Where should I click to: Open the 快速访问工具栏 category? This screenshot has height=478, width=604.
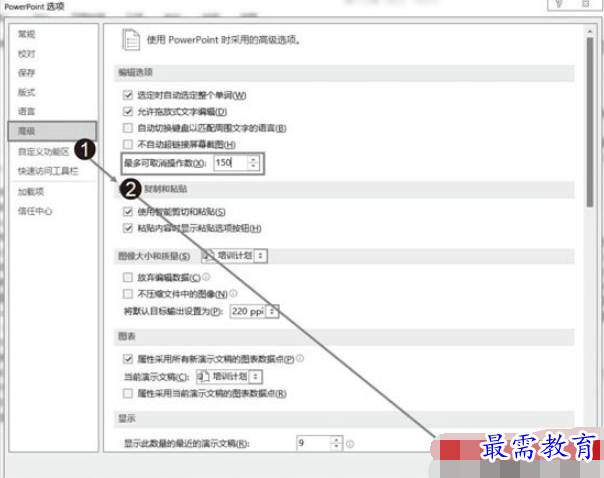pos(48,171)
